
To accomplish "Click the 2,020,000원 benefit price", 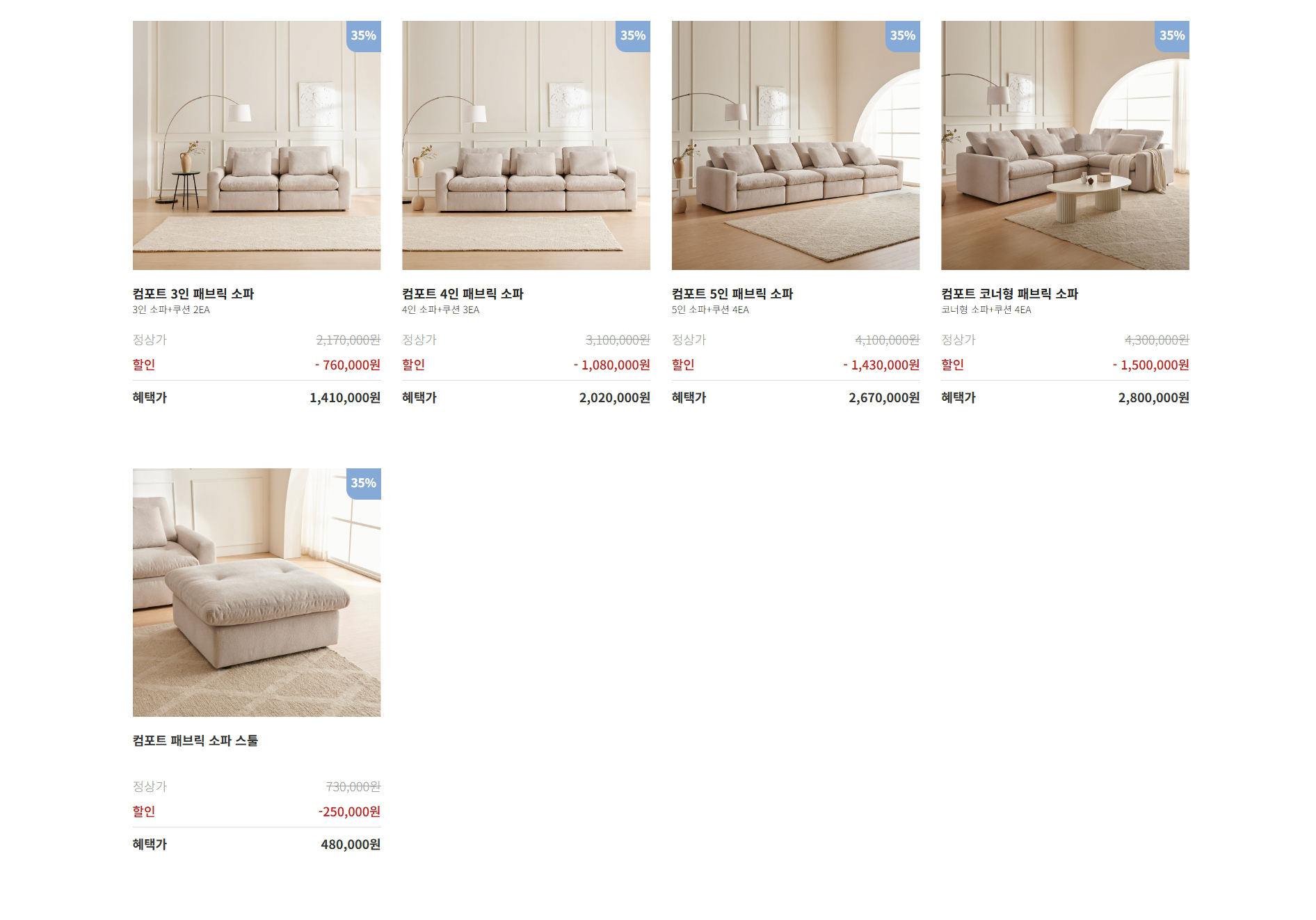I will (x=615, y=397).
